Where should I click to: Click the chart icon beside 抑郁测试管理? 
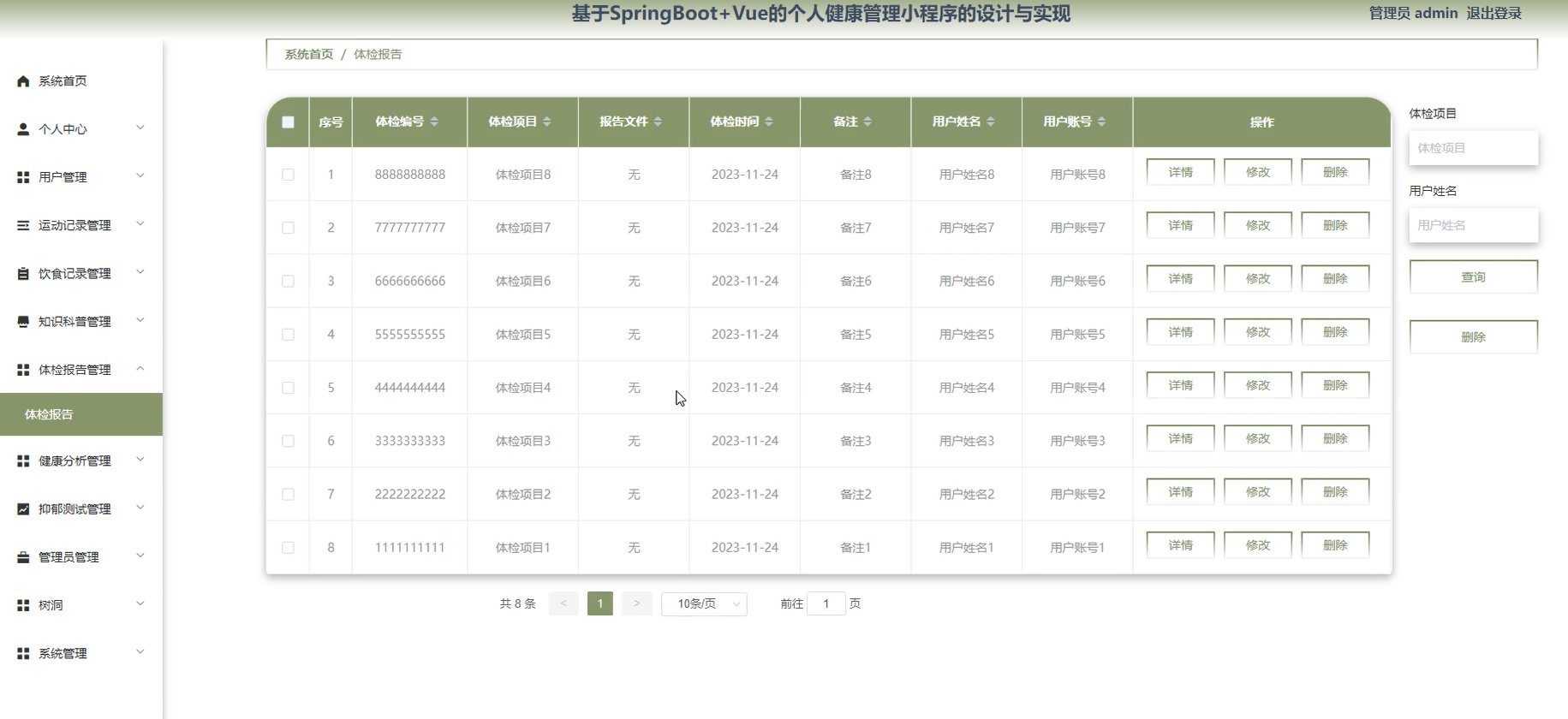(x=23, y=508)
